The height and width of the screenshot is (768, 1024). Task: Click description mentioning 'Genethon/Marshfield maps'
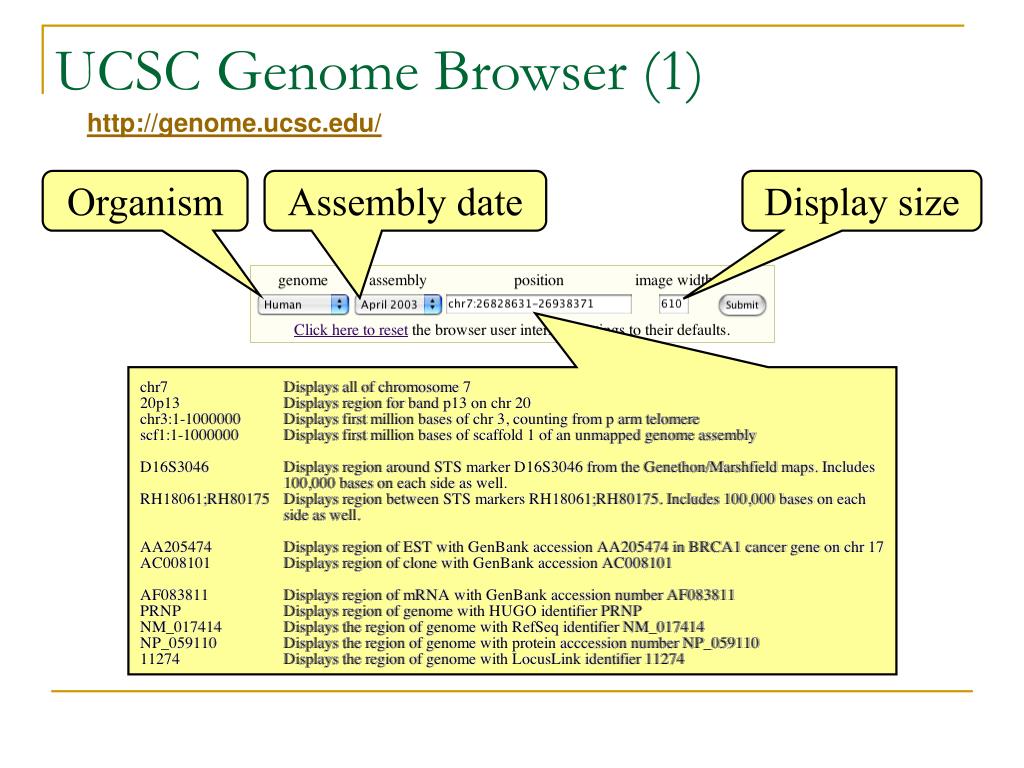point(579,475)
